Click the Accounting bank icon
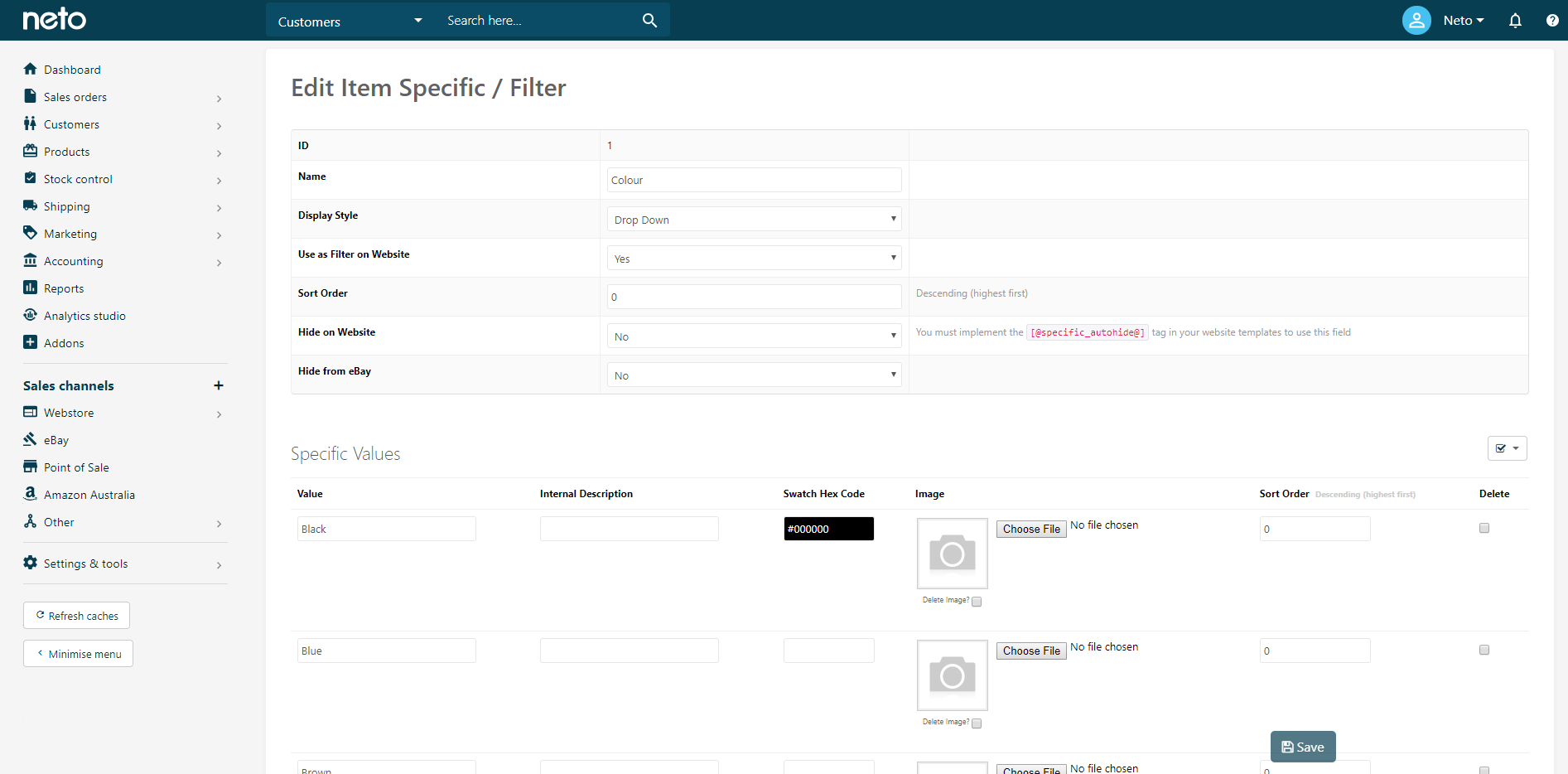1568x774 pixels. (x=31, y=260)
